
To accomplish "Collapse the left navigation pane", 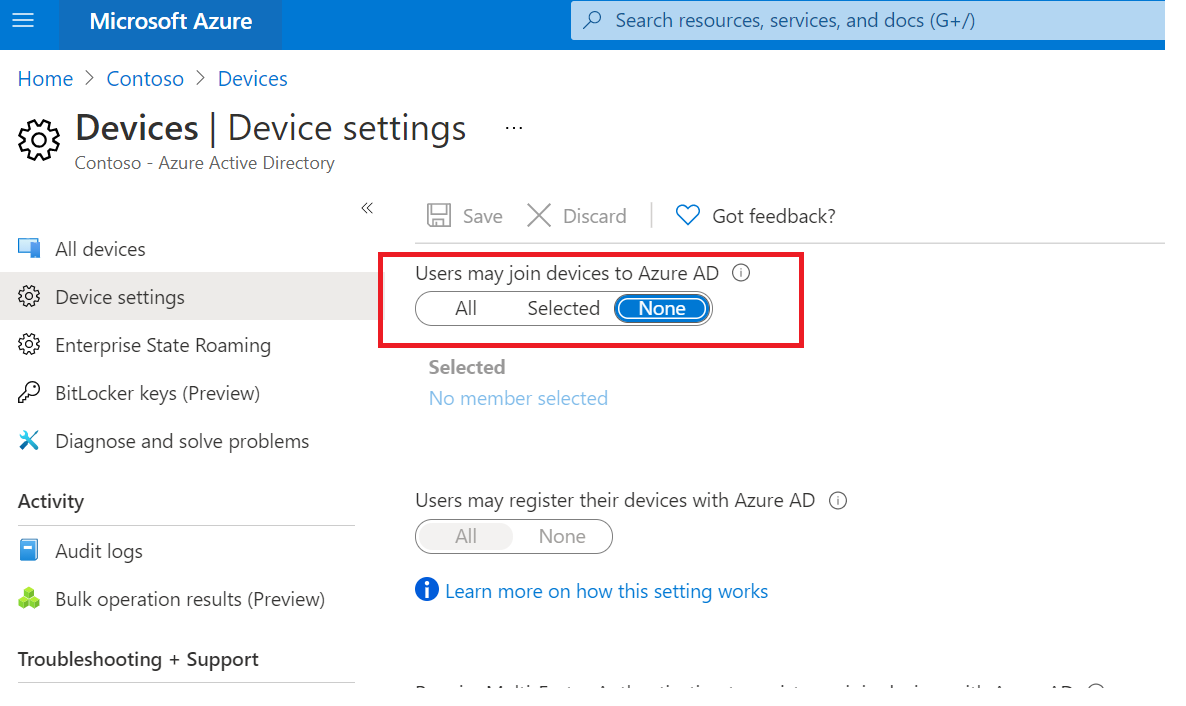I will pyautogui.click(x=367, y=208).
